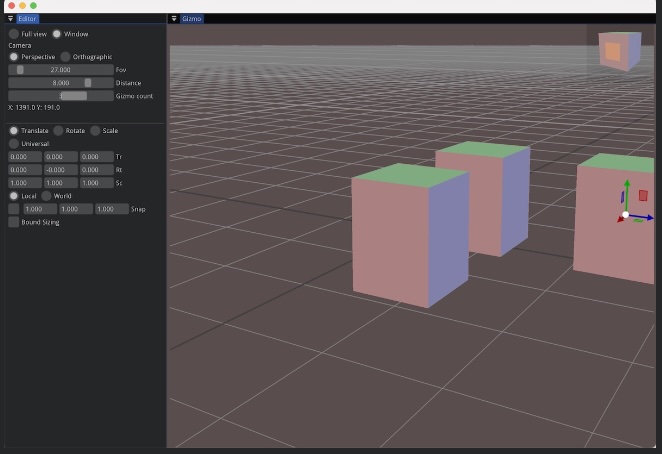Collapse the Gizmo window using its triangle
This screenshot has width=662, height=454.
pyautogui.click(x=174, y=19)
